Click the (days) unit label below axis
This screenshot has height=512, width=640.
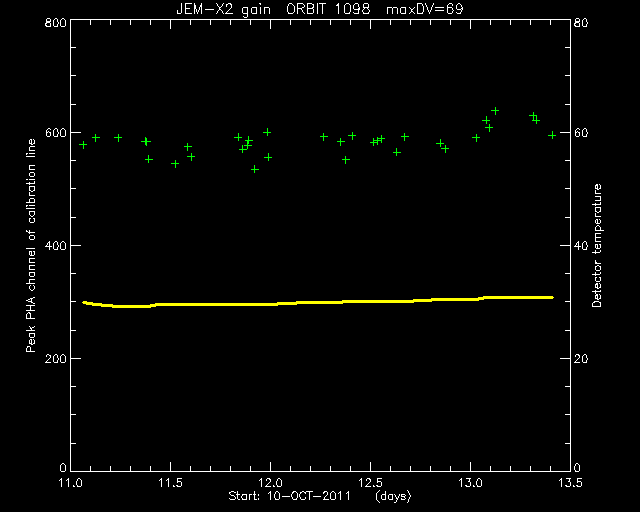[393, 496]
